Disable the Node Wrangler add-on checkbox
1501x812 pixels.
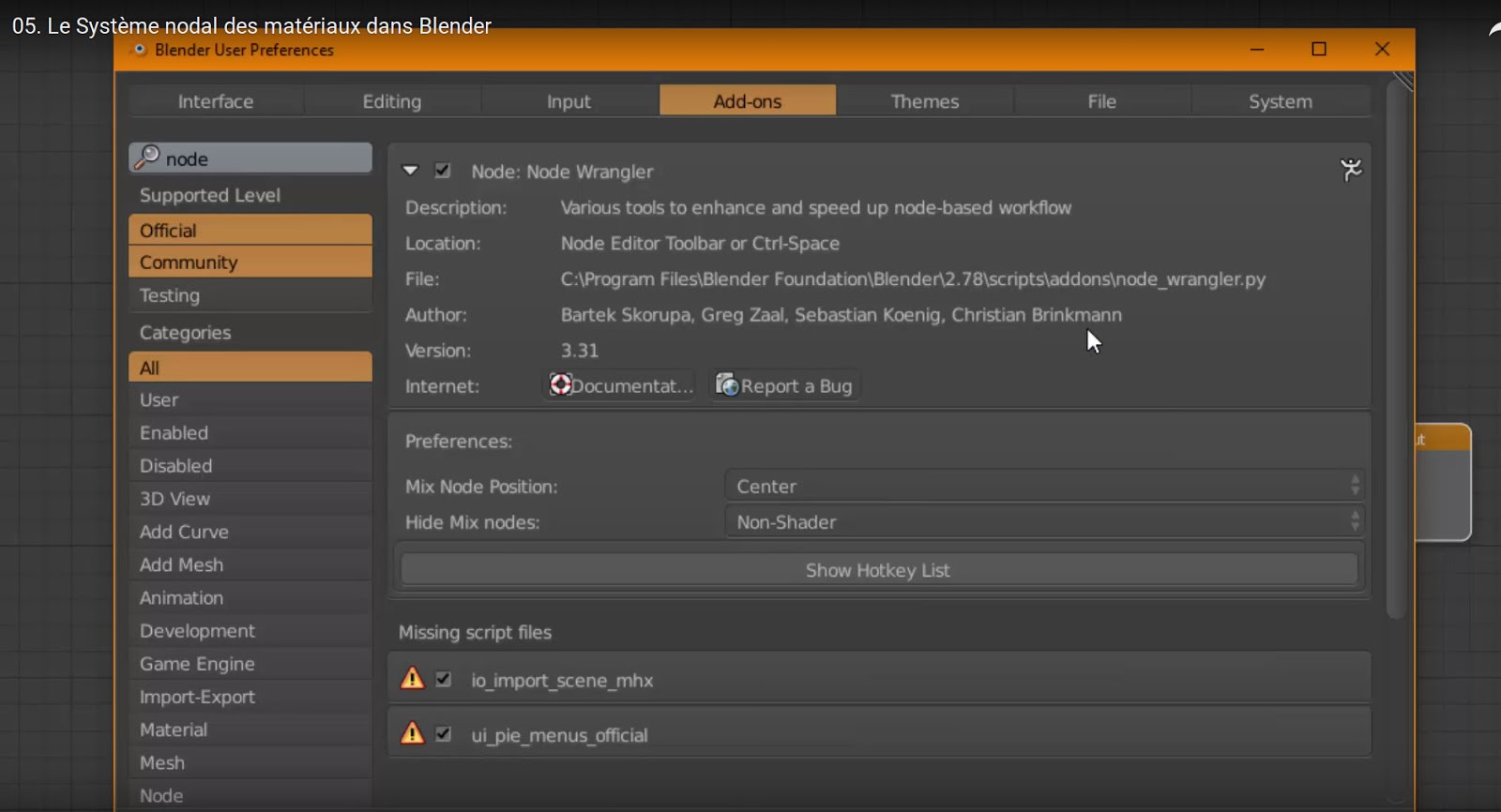443,171
